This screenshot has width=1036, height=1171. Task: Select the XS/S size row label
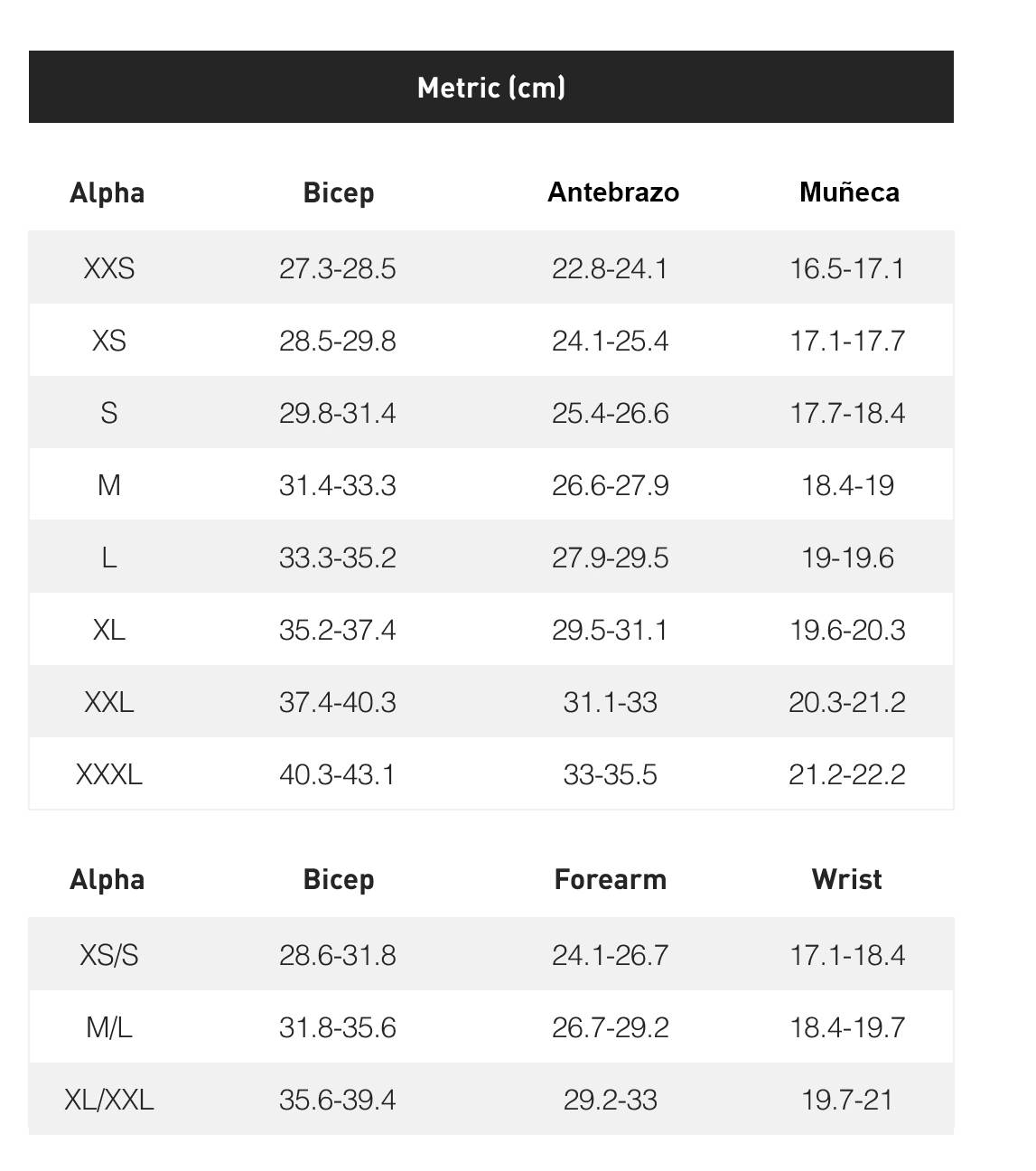click(108, 955)
